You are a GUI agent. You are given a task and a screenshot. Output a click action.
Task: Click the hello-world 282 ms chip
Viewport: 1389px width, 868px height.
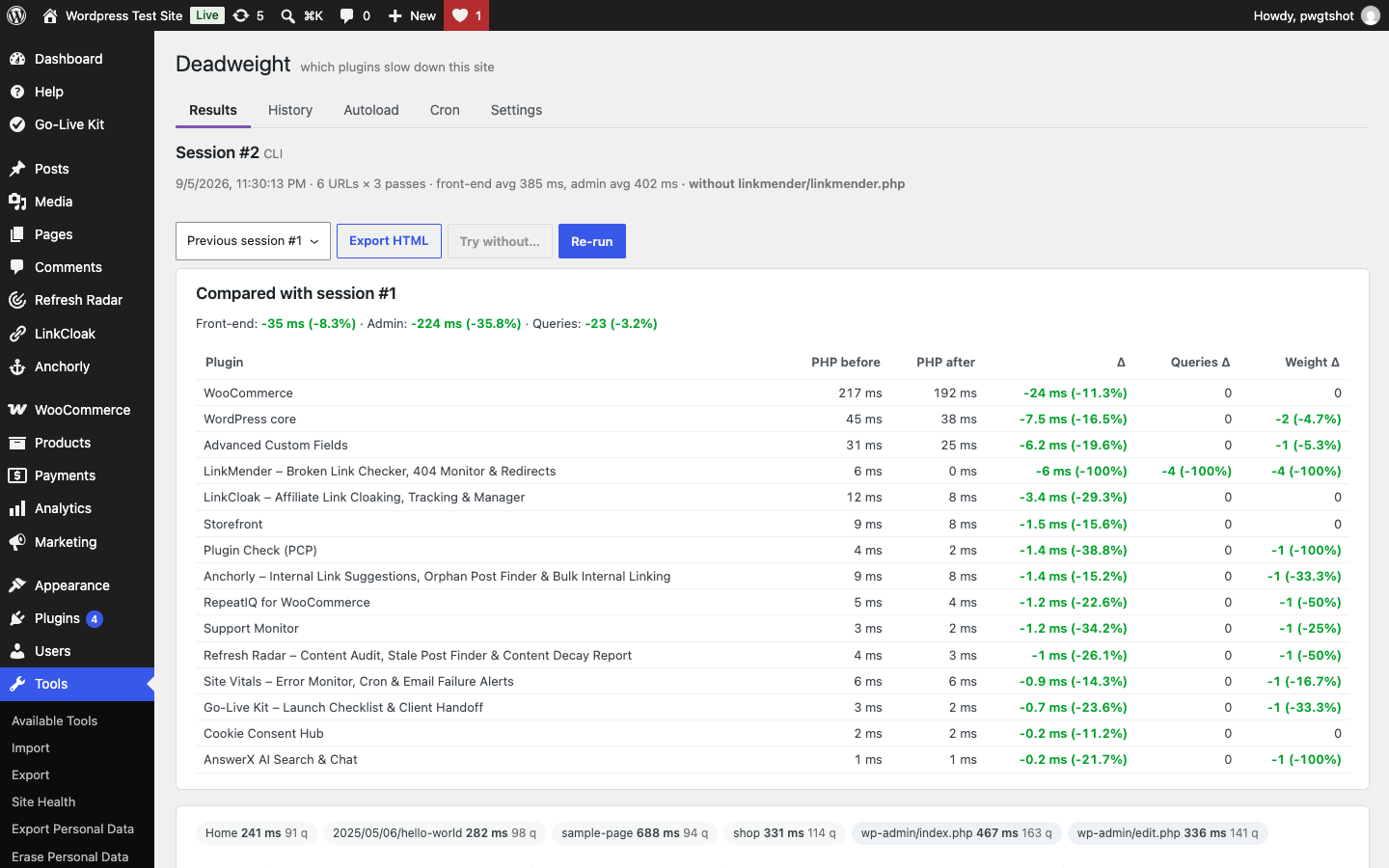tap(434, 833)
